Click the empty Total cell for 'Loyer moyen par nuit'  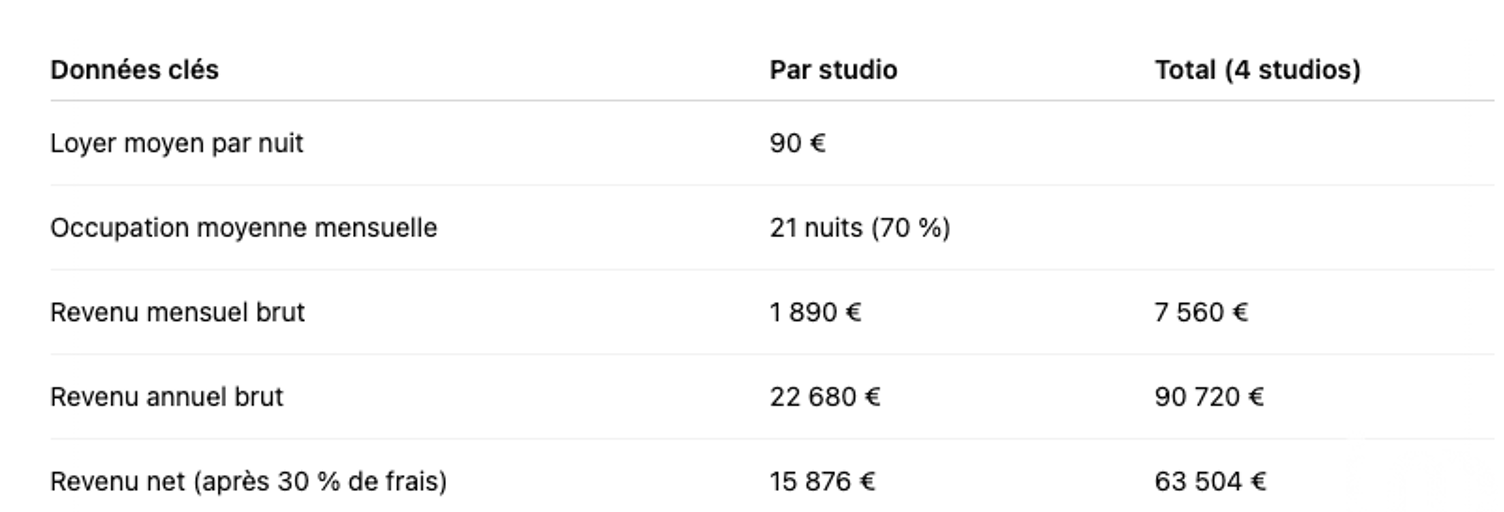coord(1300,144)
